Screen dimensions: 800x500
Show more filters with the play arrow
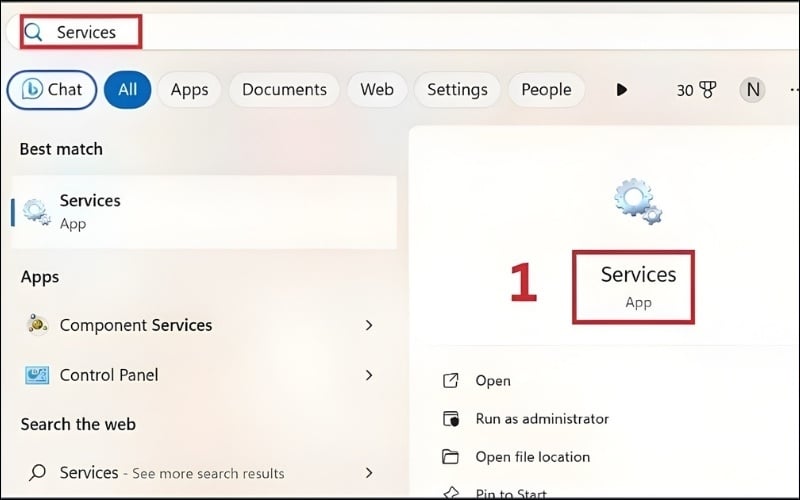(x=621, y=90)
